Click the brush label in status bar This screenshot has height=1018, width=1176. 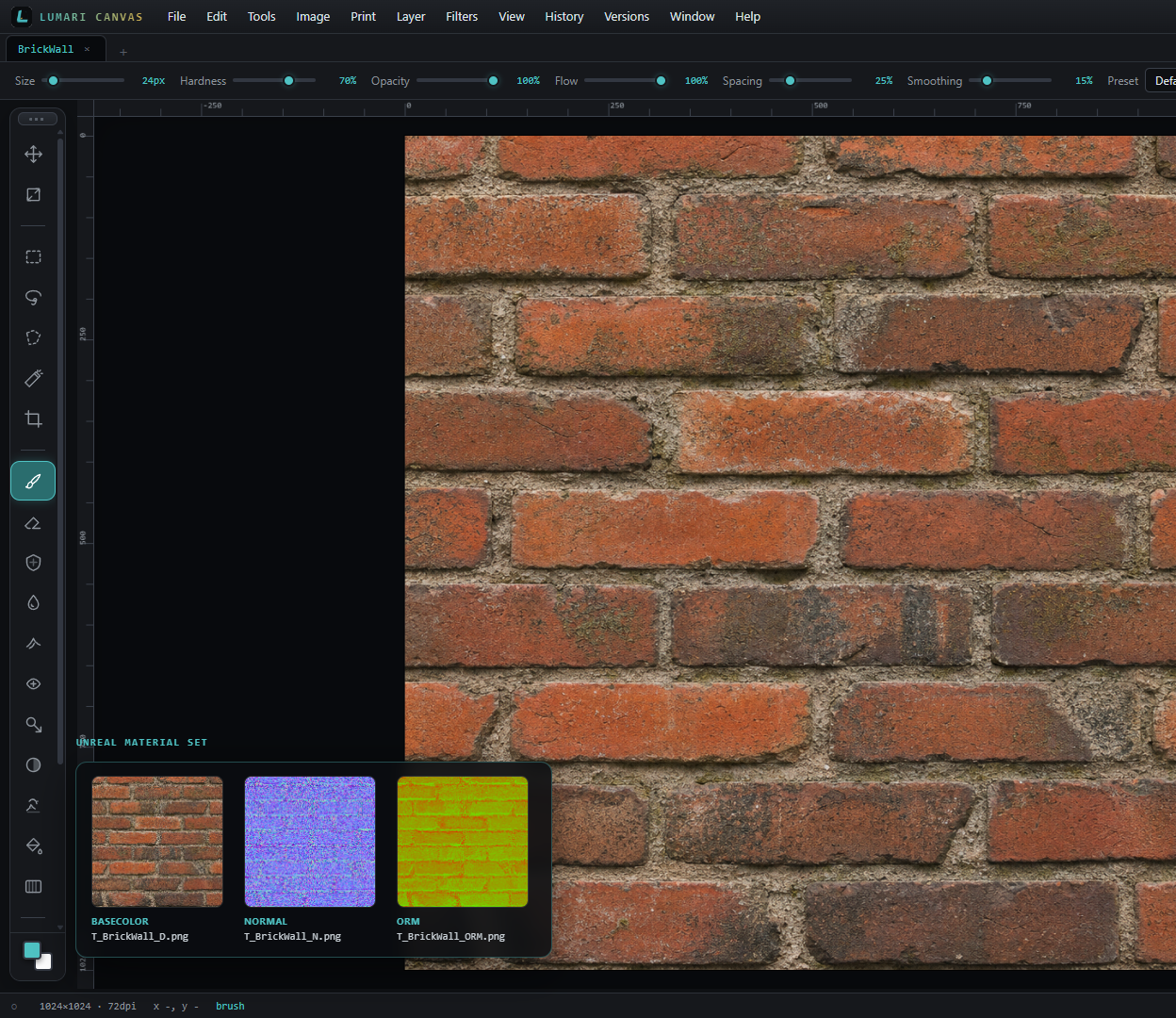coord(230,1007)
